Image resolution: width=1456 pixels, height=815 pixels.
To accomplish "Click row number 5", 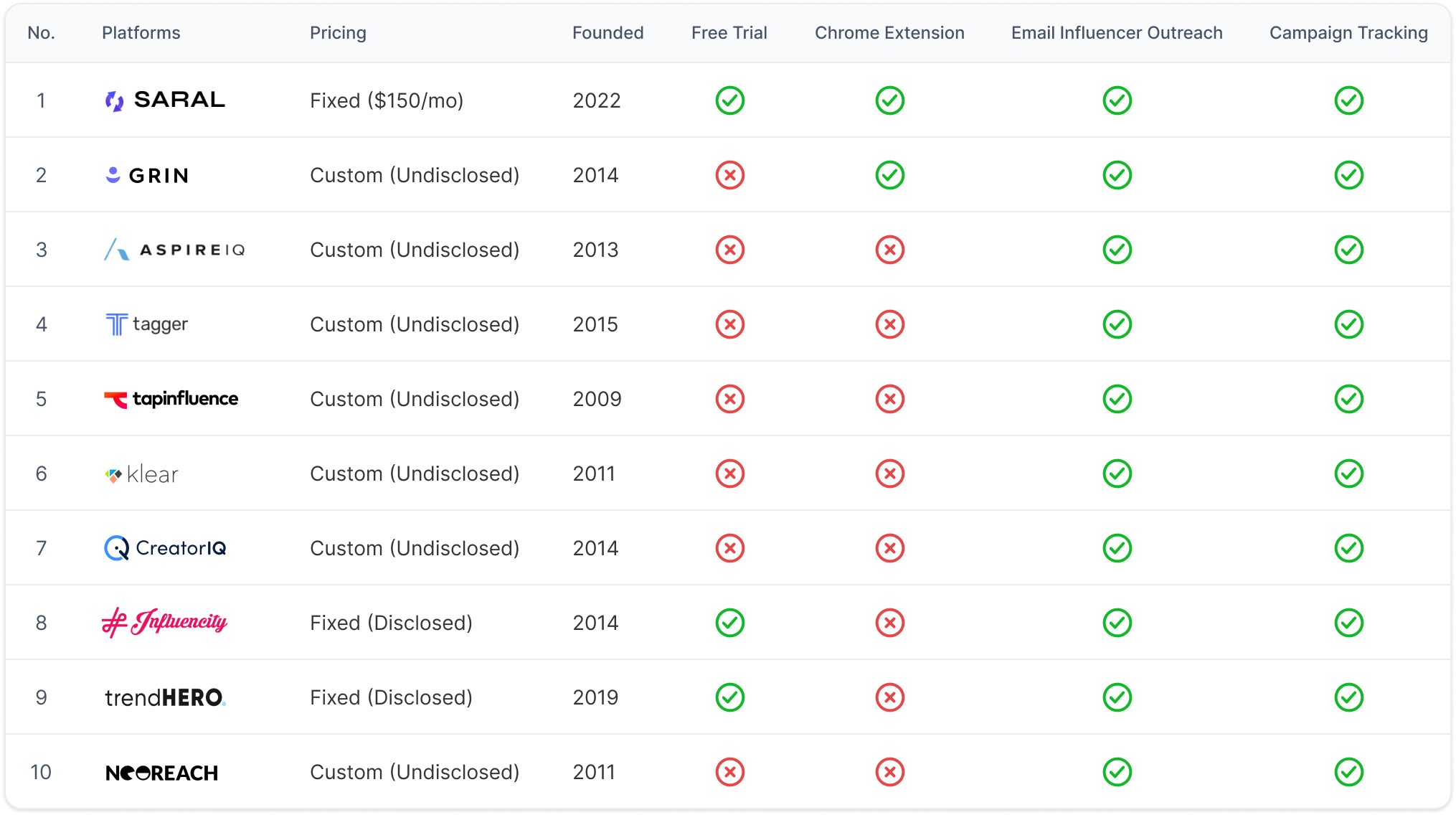I will [42, 399].
